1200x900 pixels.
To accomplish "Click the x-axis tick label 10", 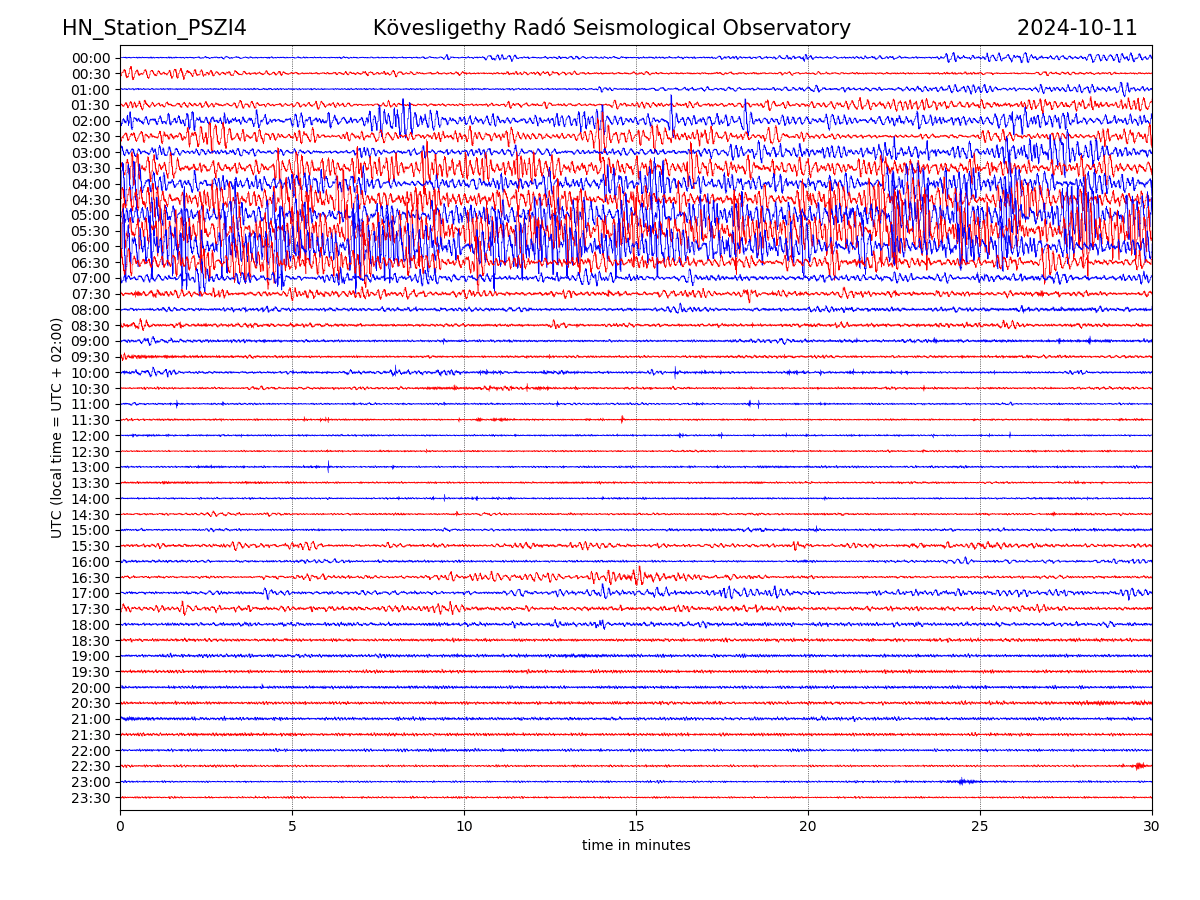I will tap(464, 826).
